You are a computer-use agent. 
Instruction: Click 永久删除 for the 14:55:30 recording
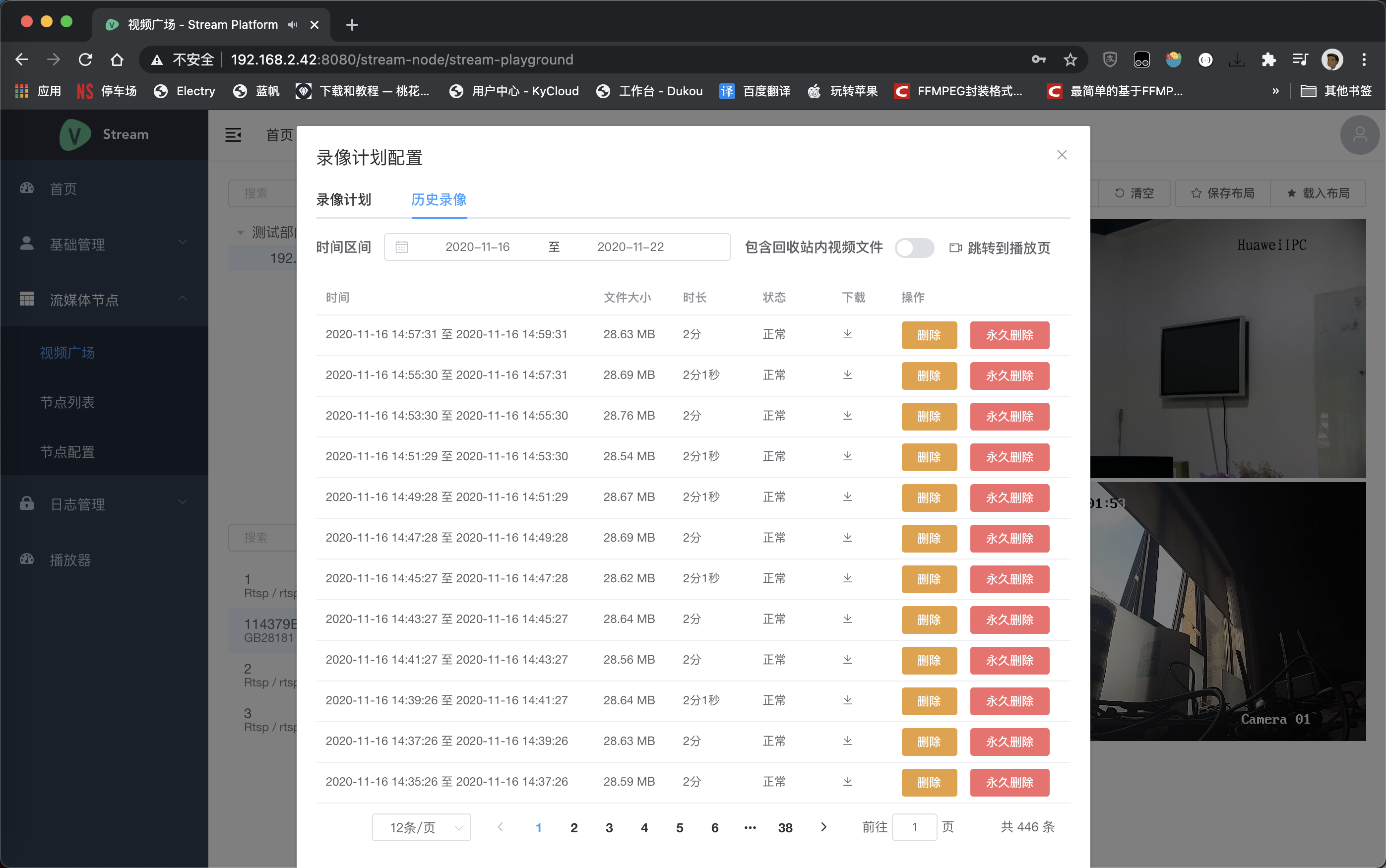[1009, 375]
